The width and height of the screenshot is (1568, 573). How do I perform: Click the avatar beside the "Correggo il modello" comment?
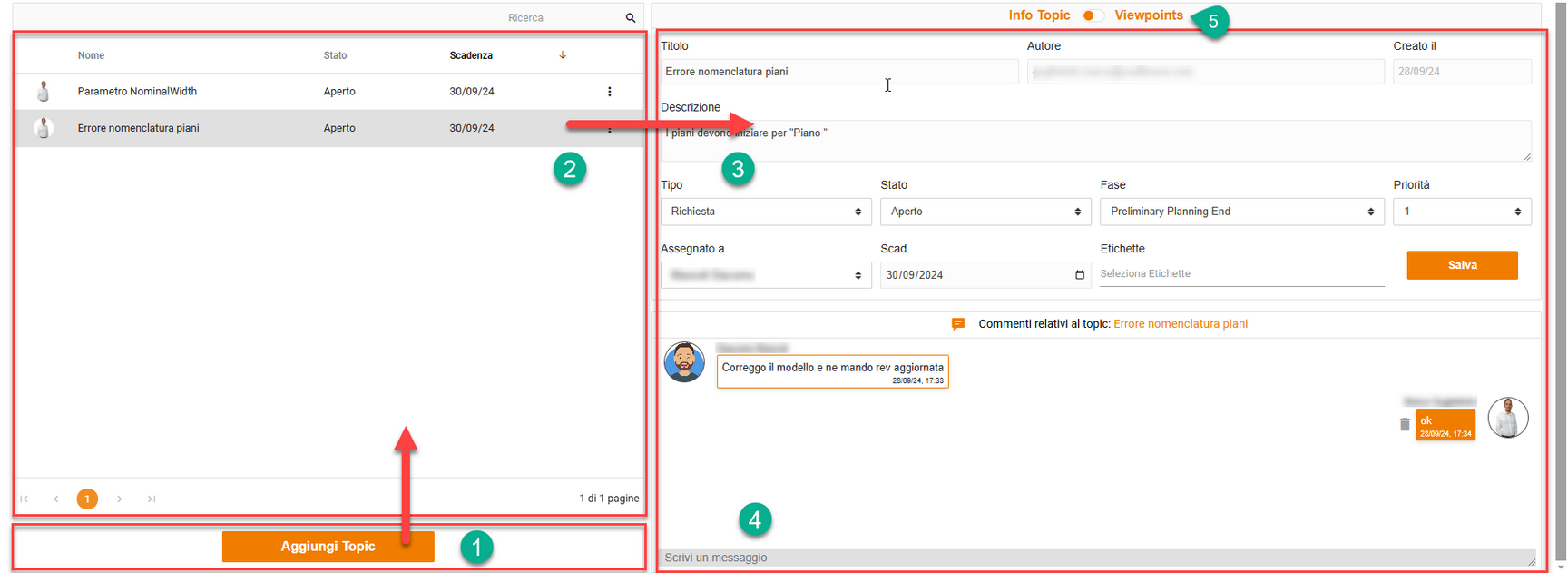click(684, 362)
